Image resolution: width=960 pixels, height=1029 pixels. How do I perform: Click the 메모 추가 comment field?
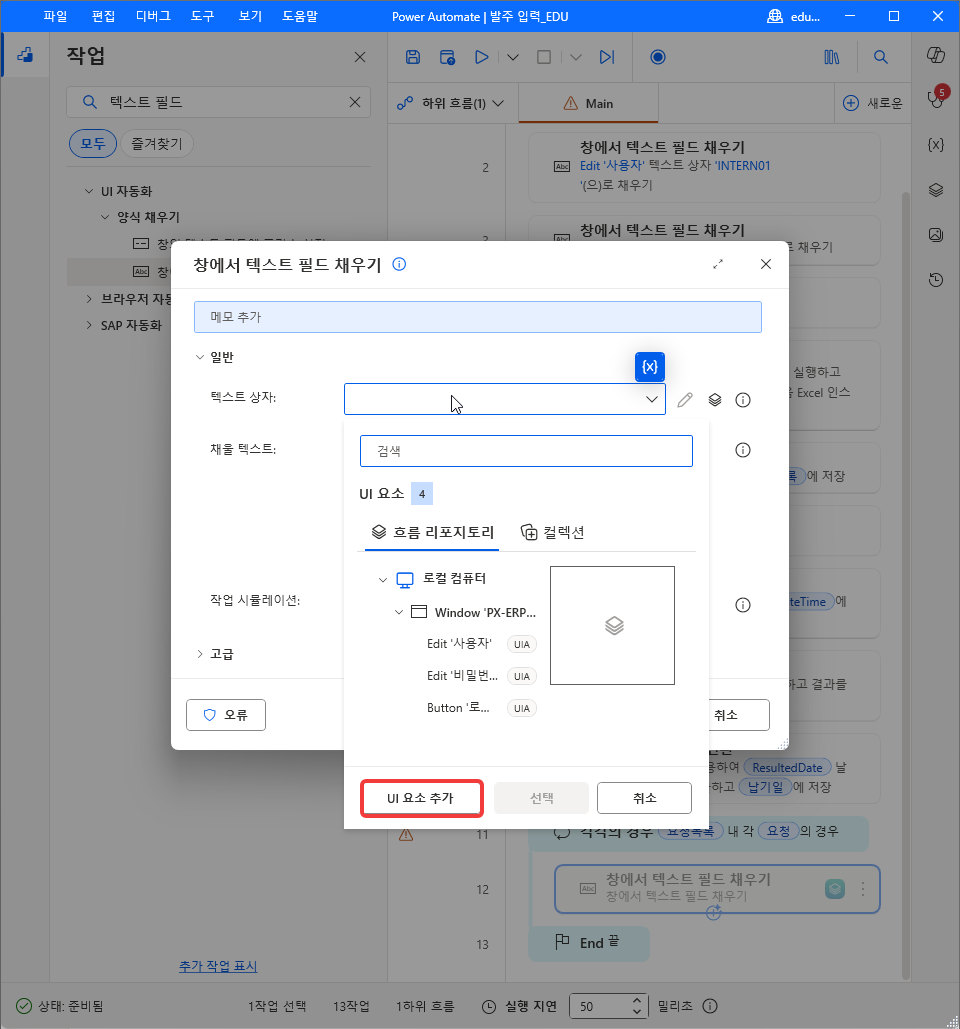[x=478, y=317]
